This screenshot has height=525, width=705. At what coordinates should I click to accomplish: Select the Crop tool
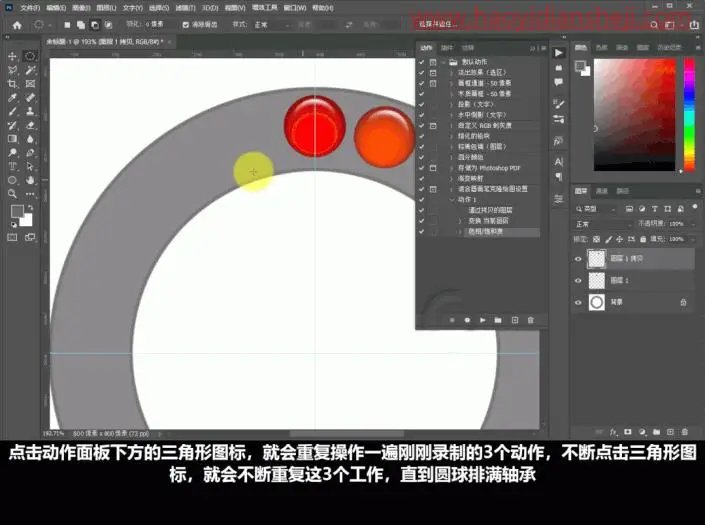pos(12,84)
